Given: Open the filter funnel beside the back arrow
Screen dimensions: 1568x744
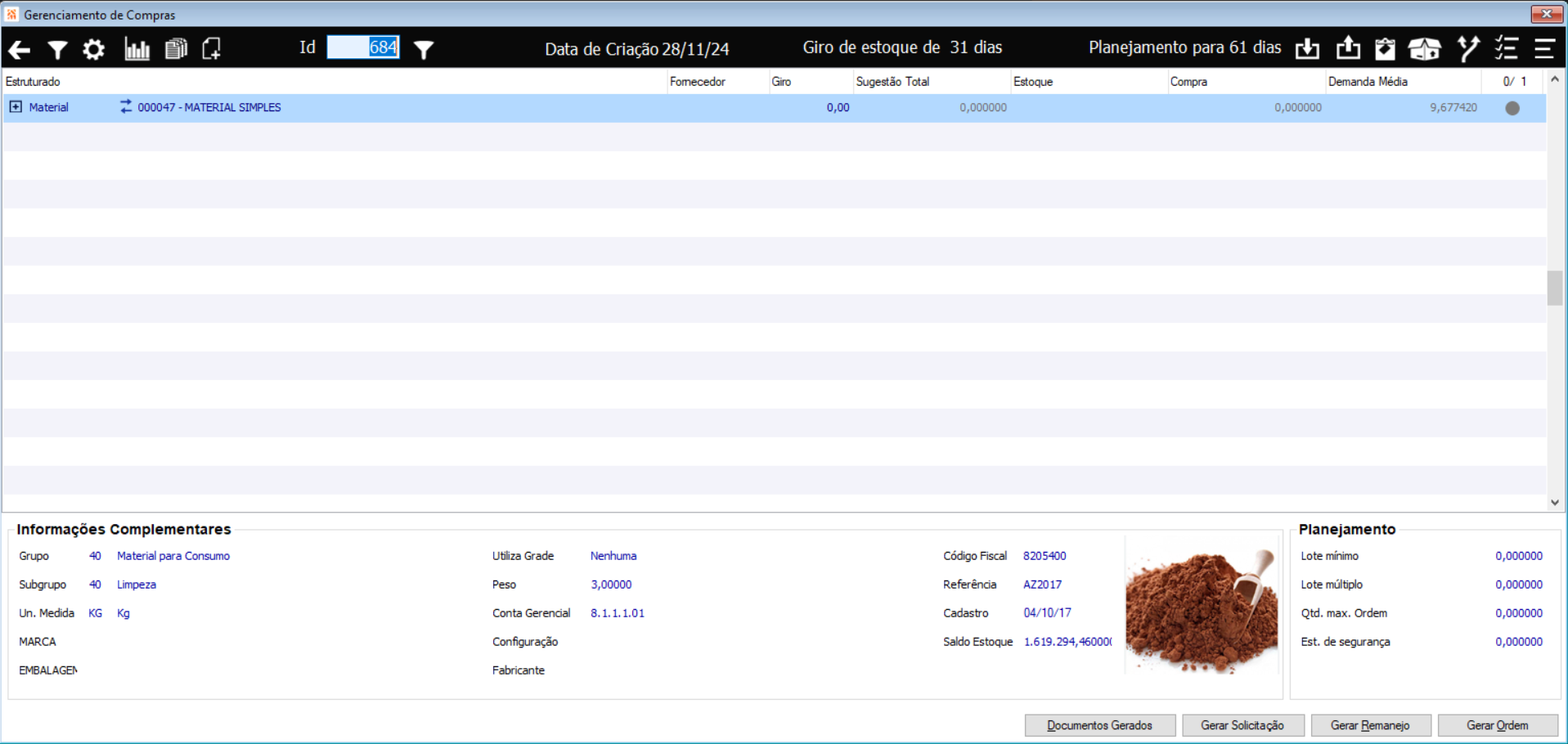Looking at the screenshot, I should click(57, 50).
